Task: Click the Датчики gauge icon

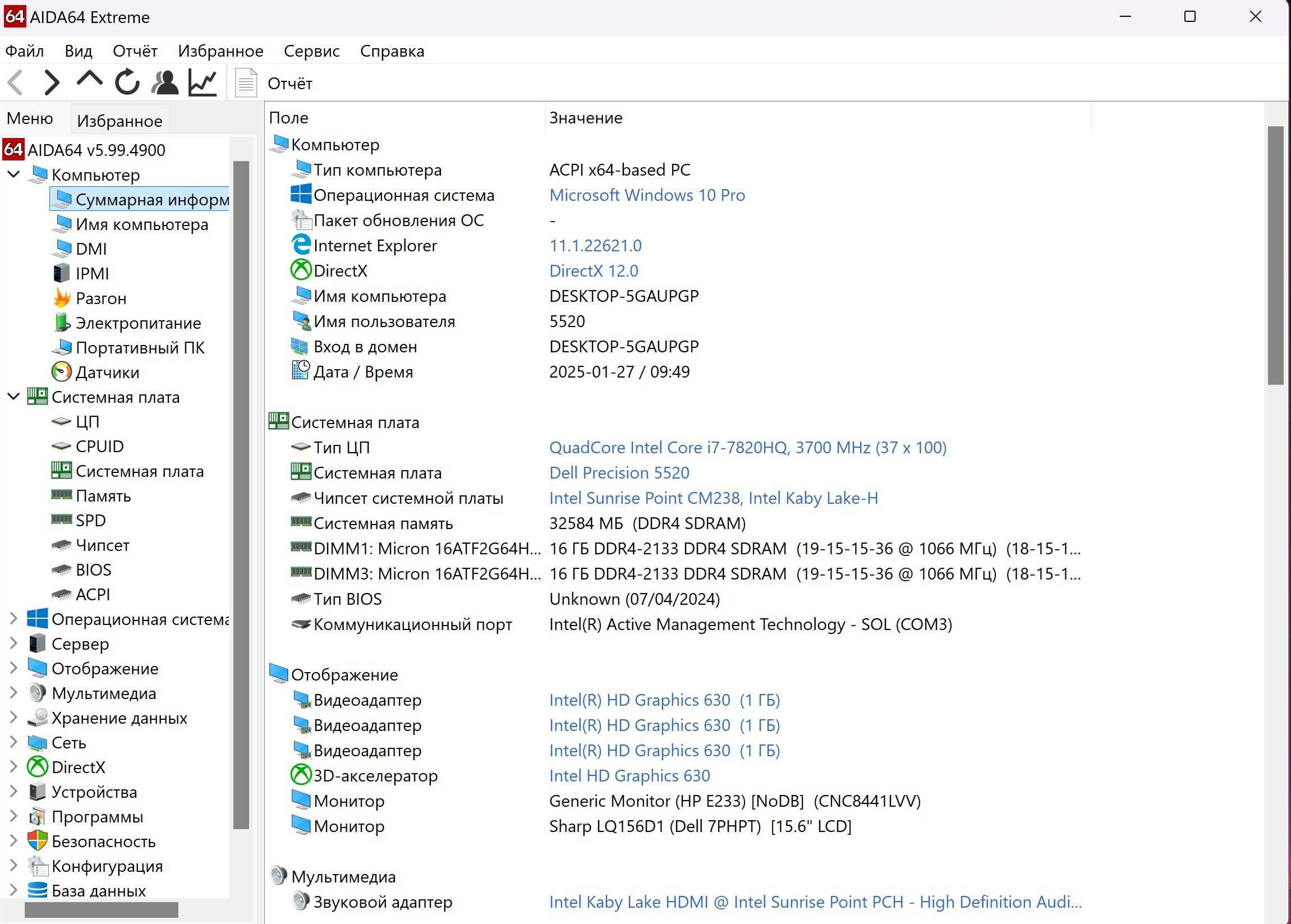Action: (x=62, y=371)
